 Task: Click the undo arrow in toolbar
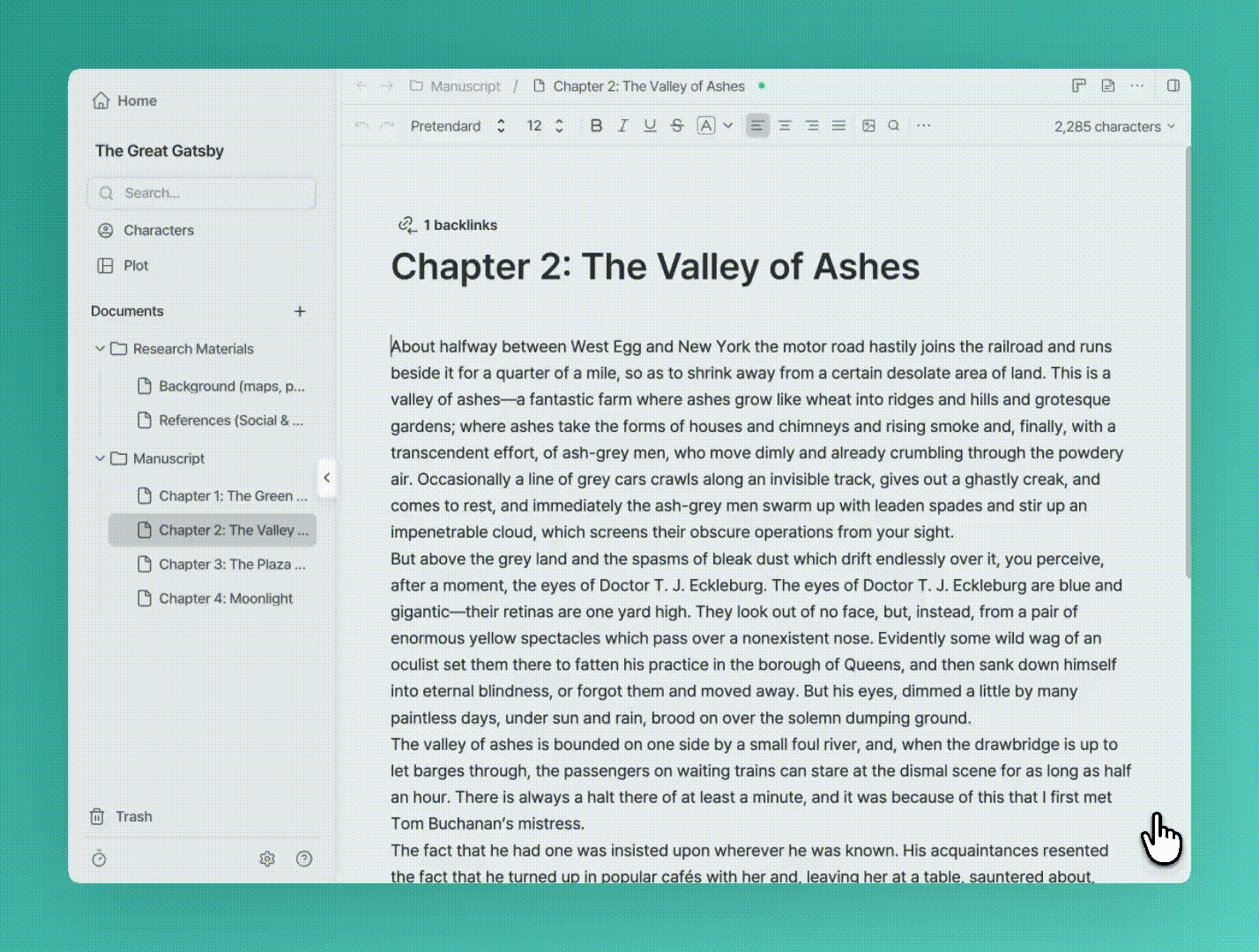[x=361, y=126]
